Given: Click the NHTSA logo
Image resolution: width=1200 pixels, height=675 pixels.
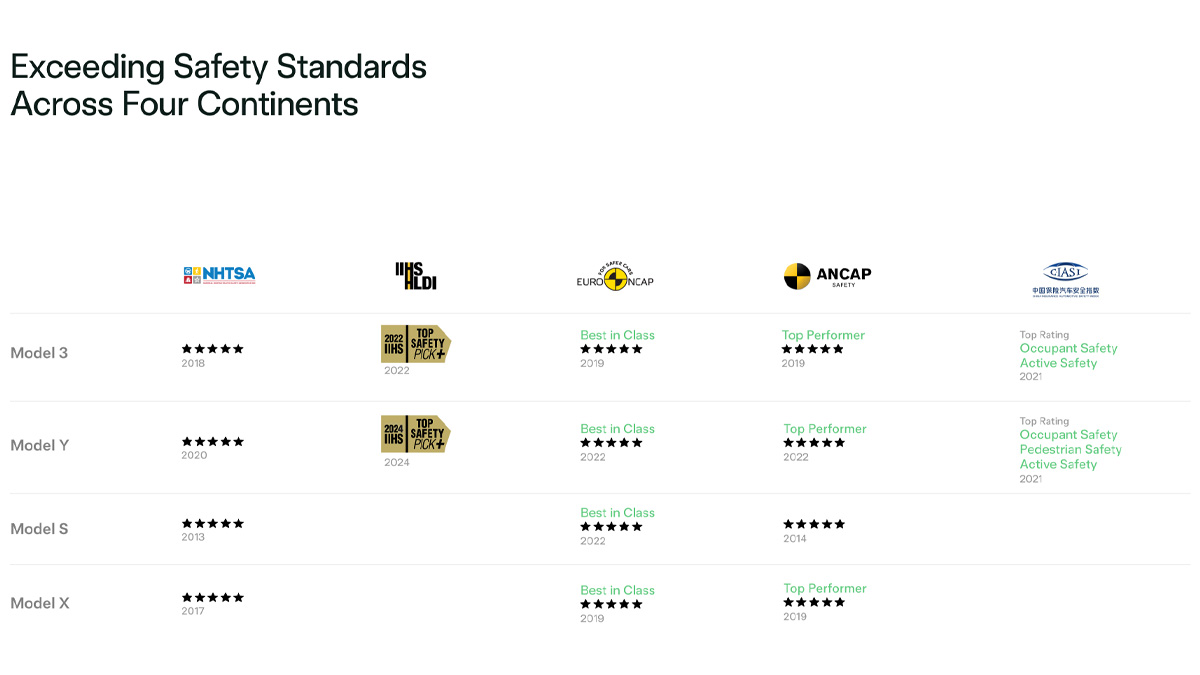Looking at the screenshot, I should tap(219, 274).
